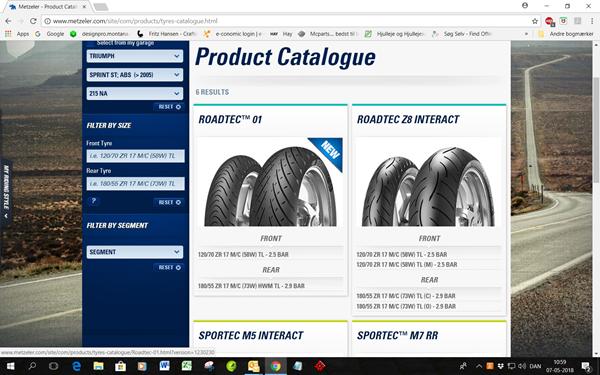Select the Metzeler Product Catalogue browser tab
The width and height of the screenshot is (600, 375).
click(48, 7)
